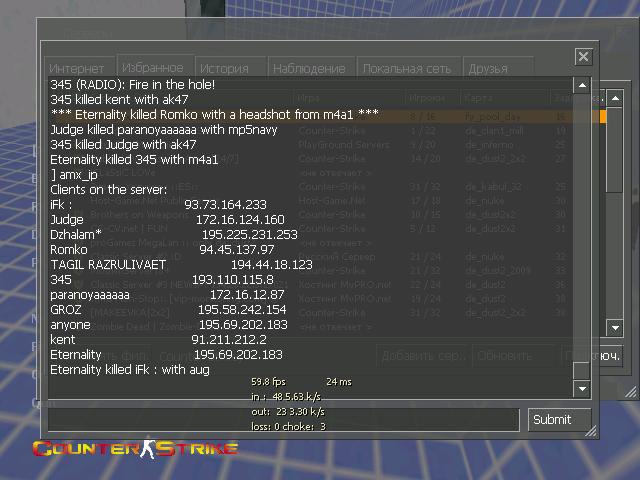Click the Counter-Strike logo
This screenshot has width=640, height=480.
coord(135,449)
